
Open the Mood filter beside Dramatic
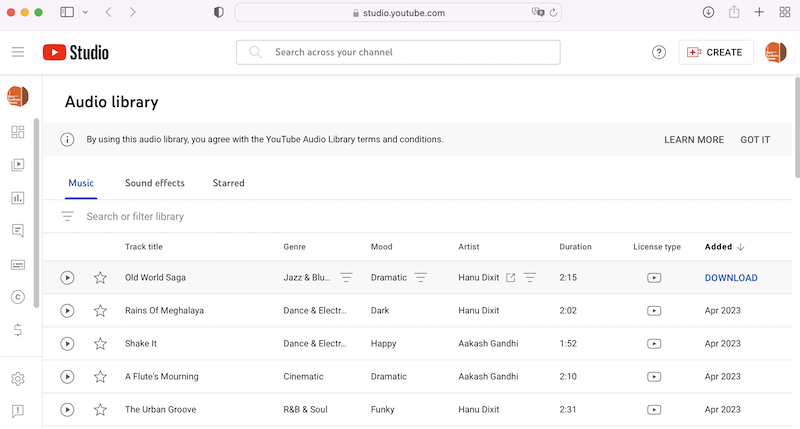(421, 278)
